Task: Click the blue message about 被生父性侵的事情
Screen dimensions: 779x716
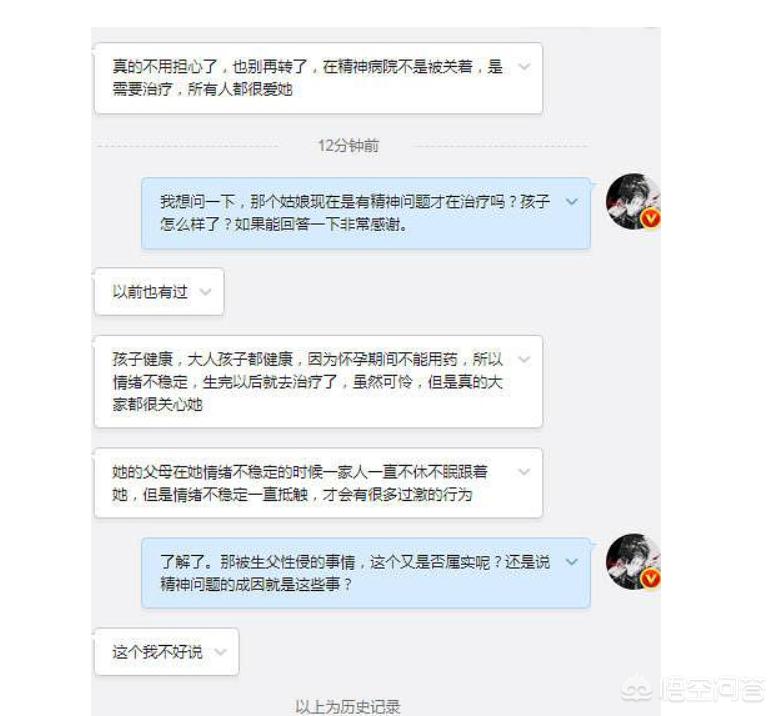Action: (x=366, y=573)
